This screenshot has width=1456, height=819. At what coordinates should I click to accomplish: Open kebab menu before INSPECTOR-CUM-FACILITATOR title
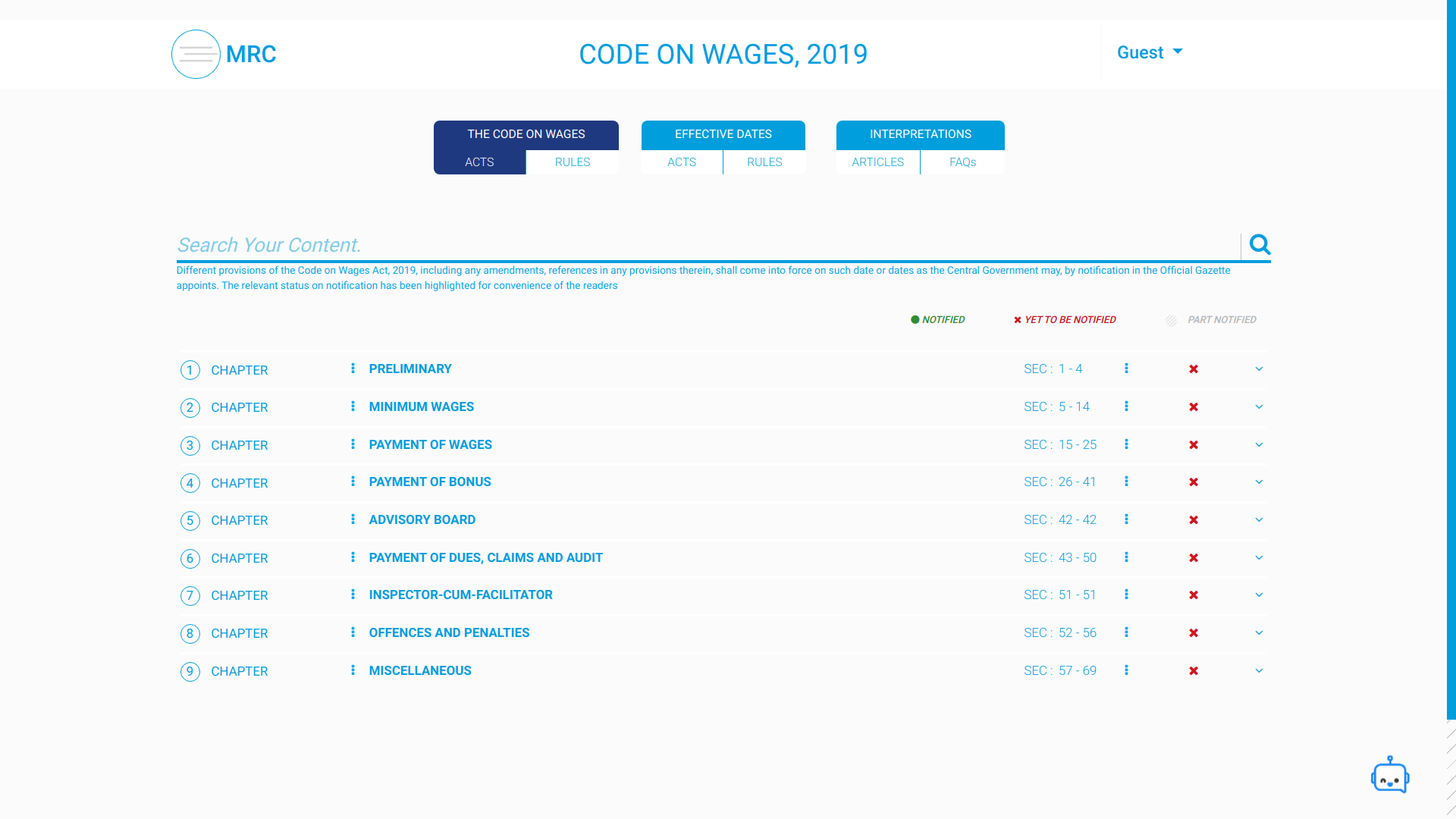click(353, 595)
